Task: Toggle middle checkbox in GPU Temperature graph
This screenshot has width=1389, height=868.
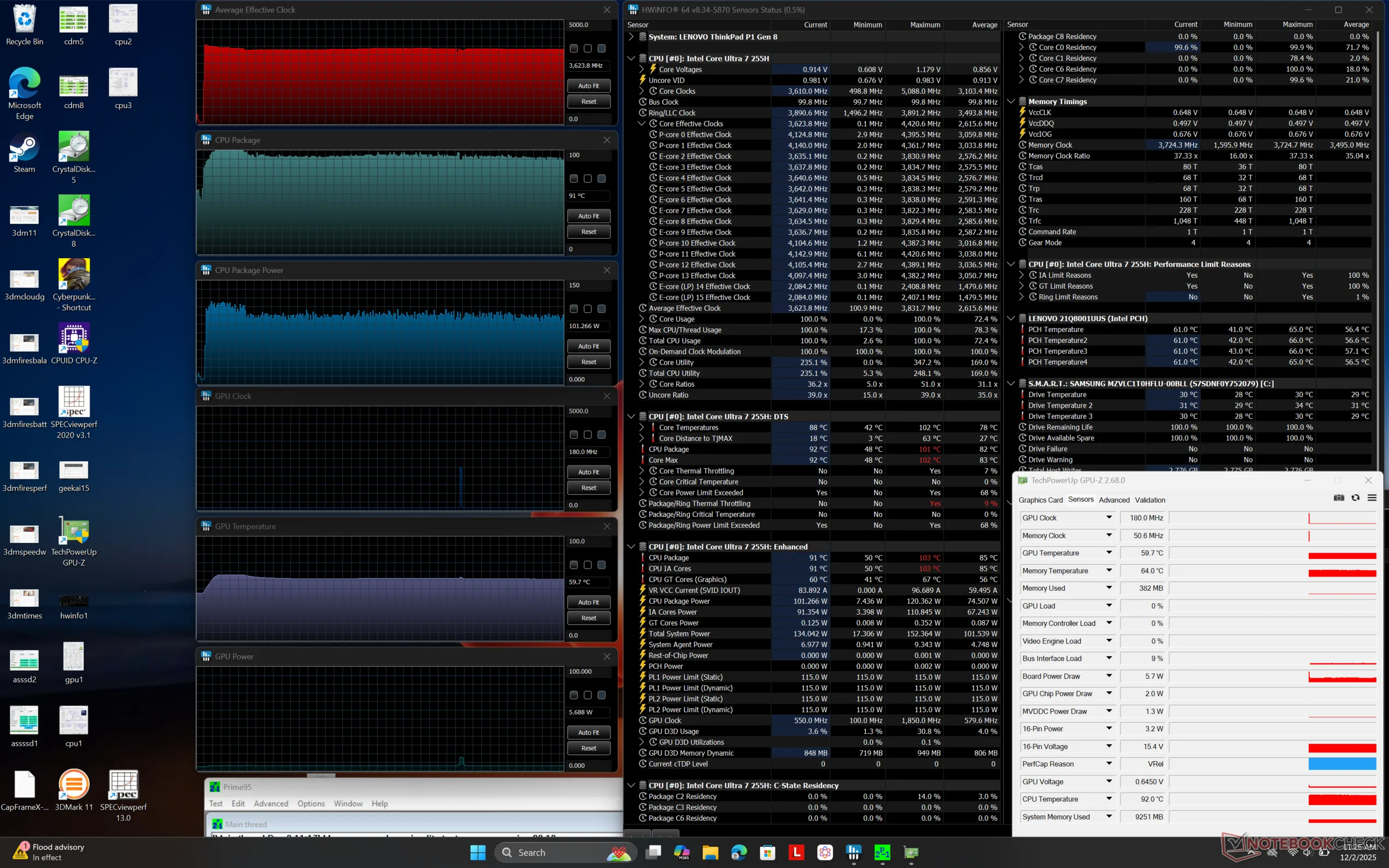Action: coord(587,565)
